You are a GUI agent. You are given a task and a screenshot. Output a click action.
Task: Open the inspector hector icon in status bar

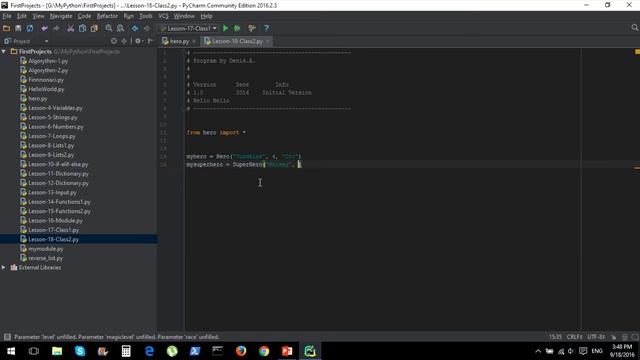(x=624, y=337)
